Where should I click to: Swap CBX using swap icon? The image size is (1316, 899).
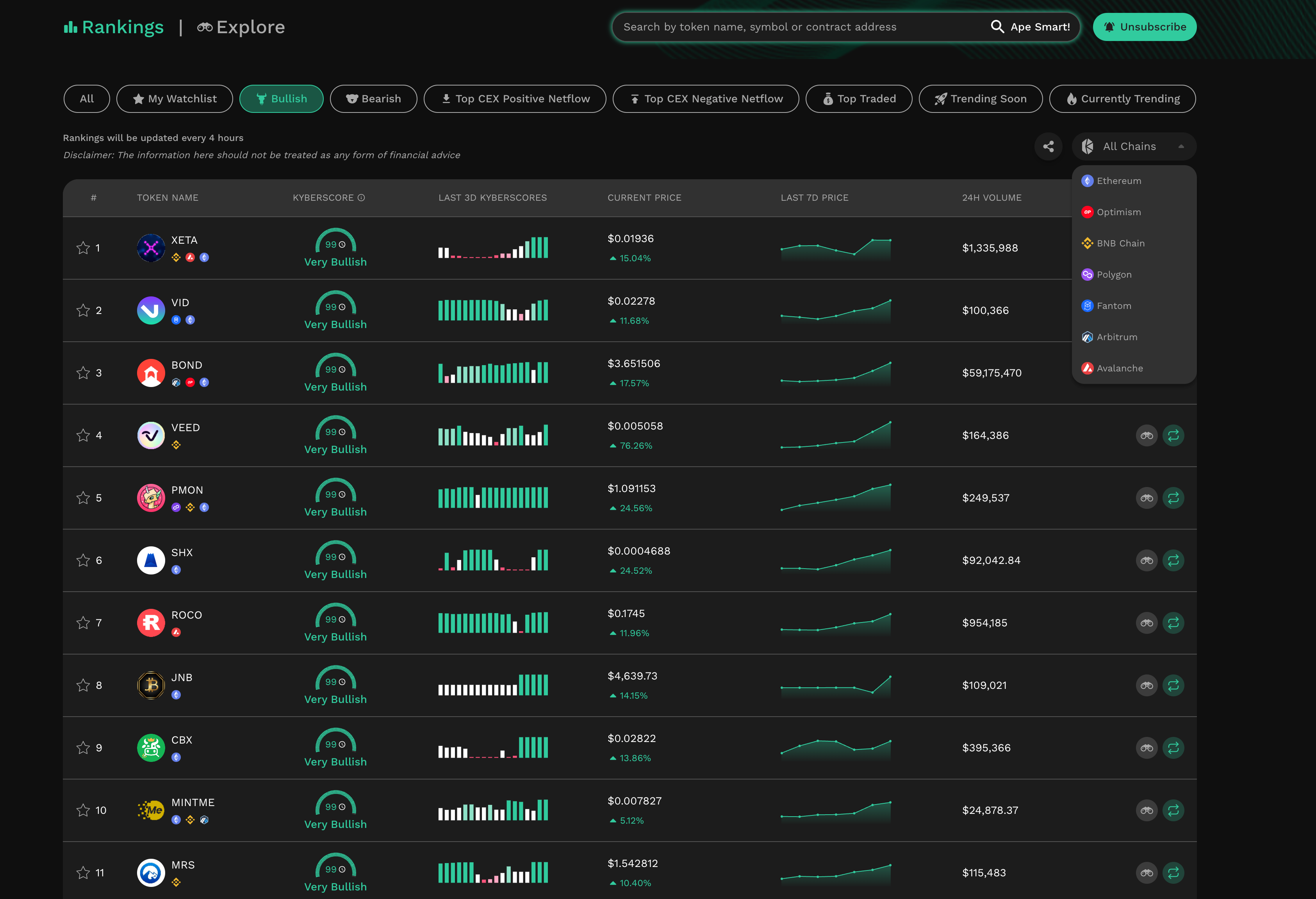point(1173,748)
